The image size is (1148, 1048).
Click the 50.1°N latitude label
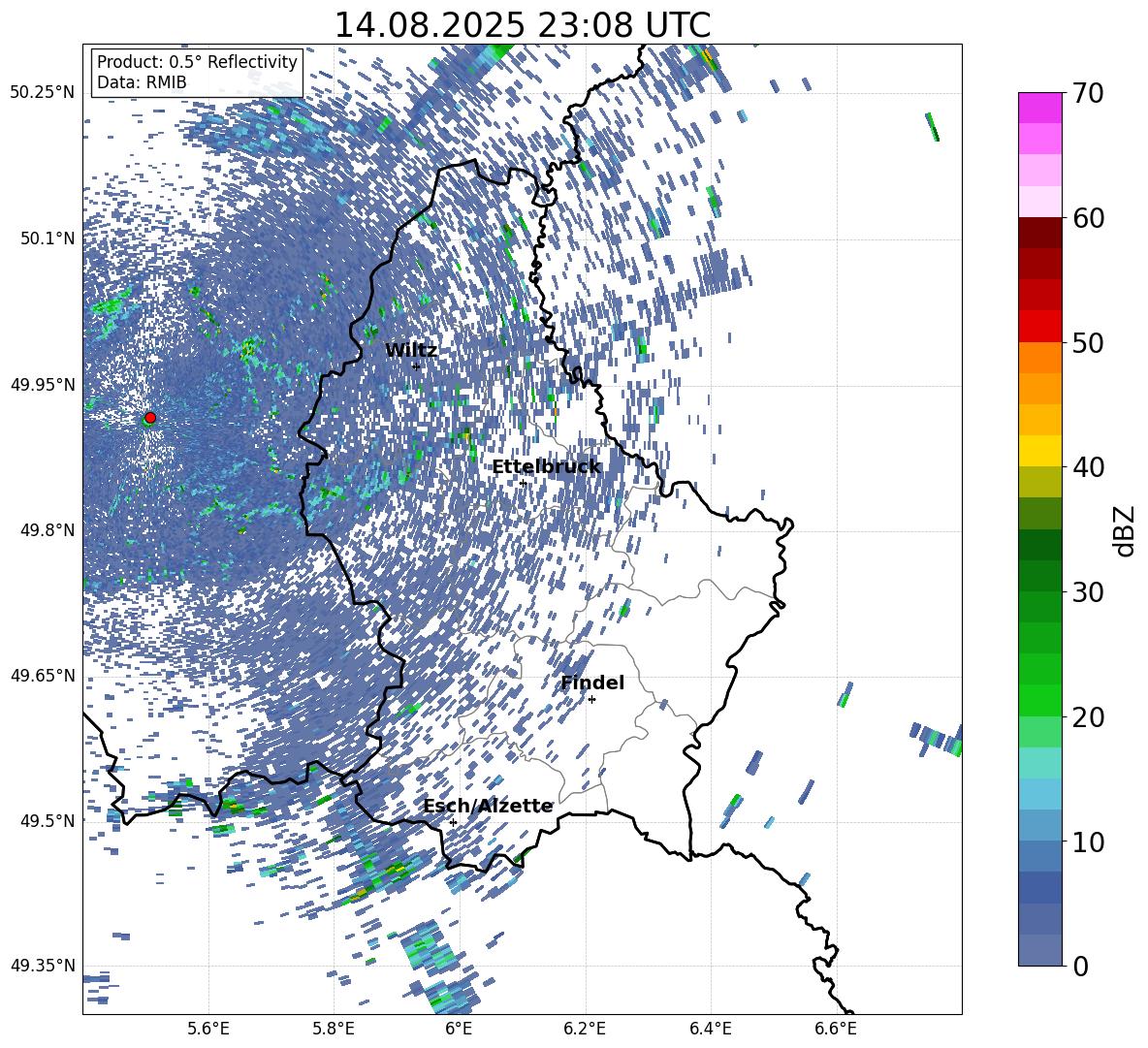pyautogui.click(x=48, y=238)
